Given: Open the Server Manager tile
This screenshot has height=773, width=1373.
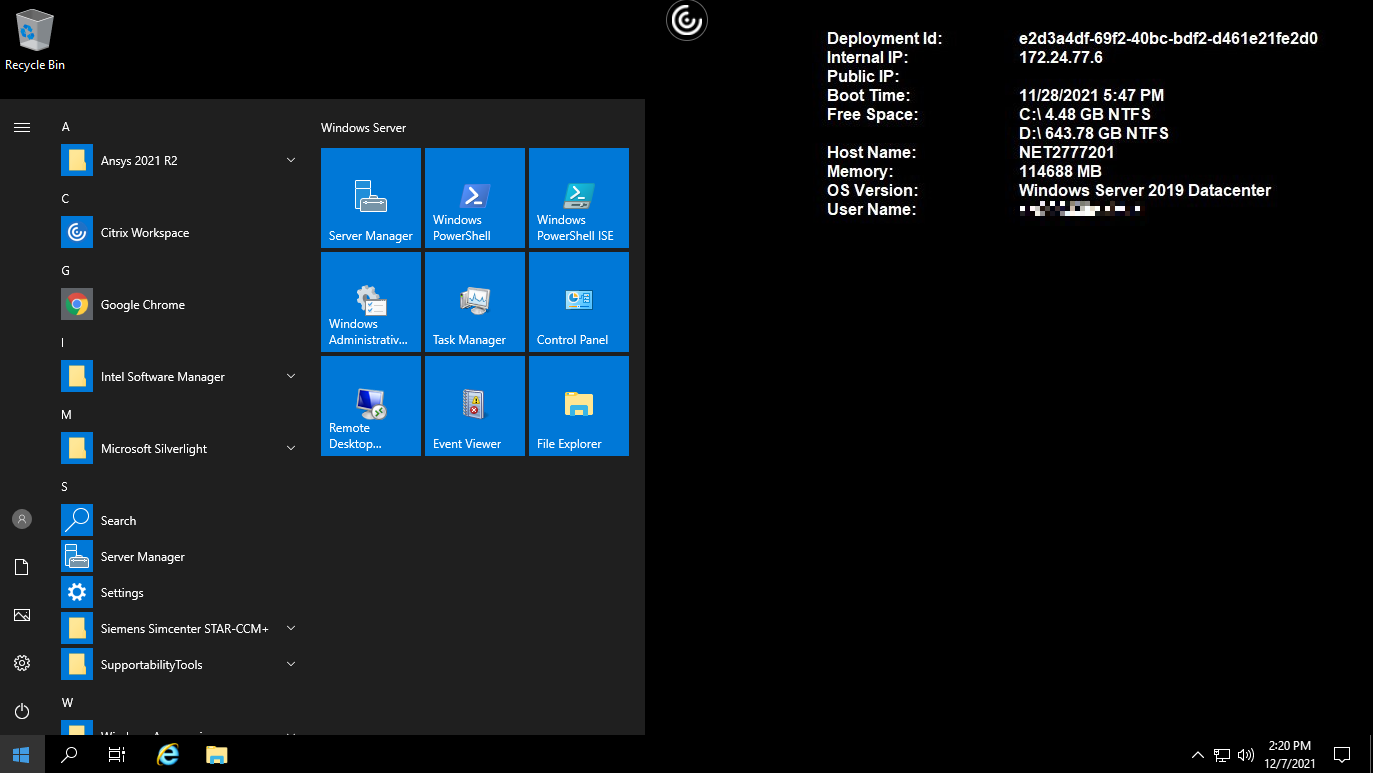Looking at the screenshot, I should 371,198.
